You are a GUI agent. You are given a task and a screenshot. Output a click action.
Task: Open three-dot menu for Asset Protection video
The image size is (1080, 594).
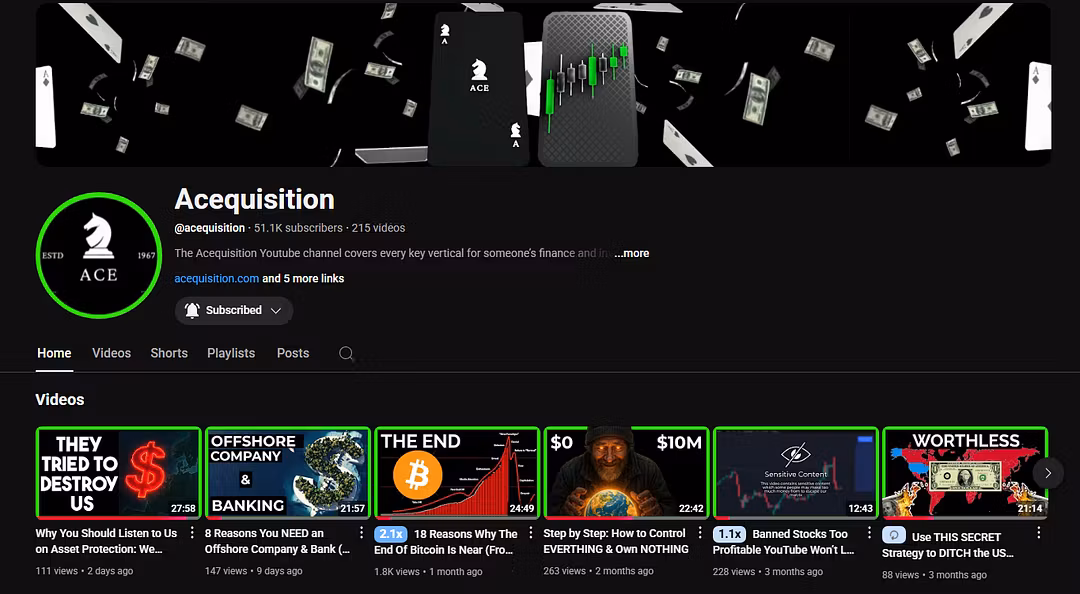pos(191,533)
